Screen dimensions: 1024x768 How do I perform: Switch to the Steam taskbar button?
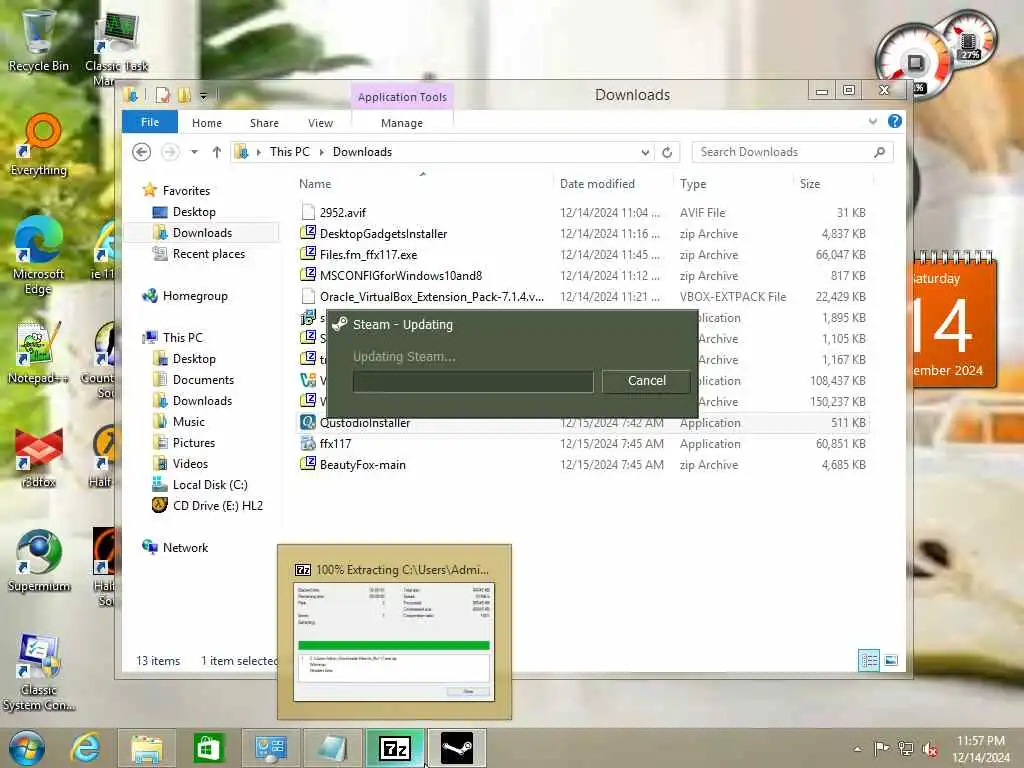(x=456, y=748)
